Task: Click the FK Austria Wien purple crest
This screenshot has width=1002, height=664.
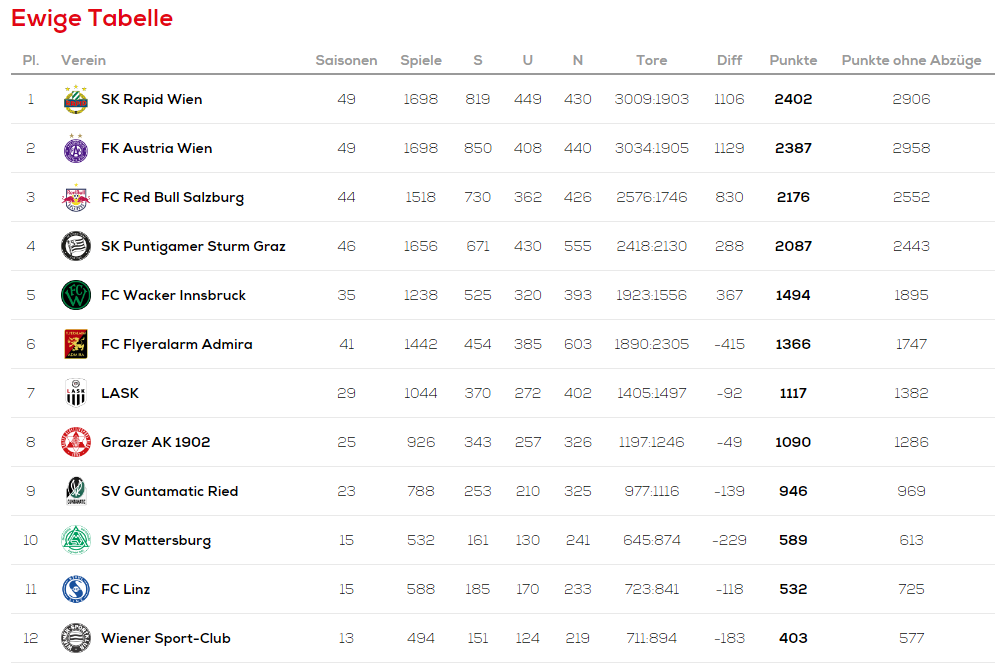Action: (75, 148)
